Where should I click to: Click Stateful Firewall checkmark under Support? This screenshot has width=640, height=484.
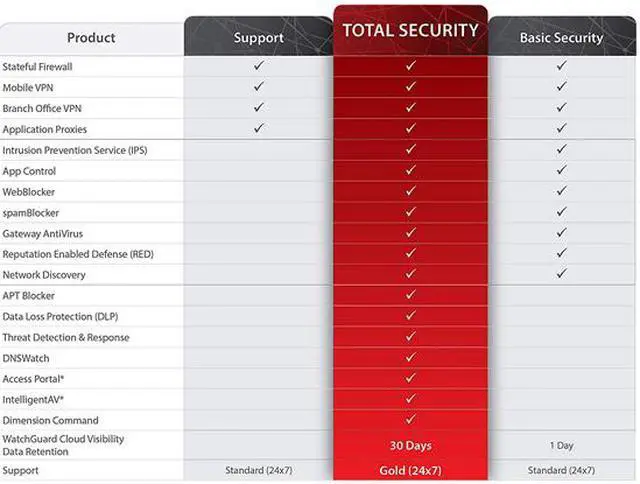click(258, 66)
